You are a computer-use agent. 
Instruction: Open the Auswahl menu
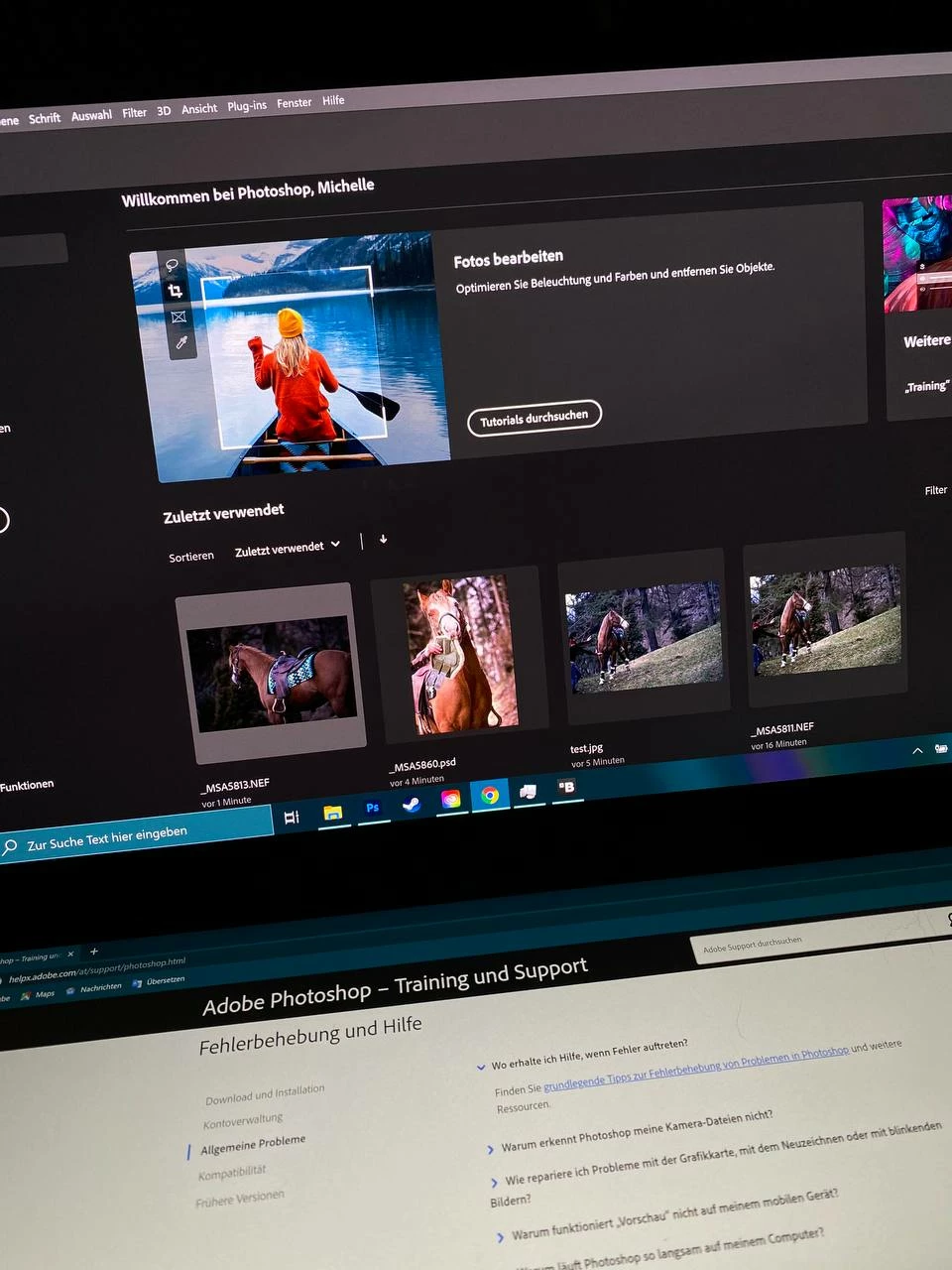click(x=91, y=115)
